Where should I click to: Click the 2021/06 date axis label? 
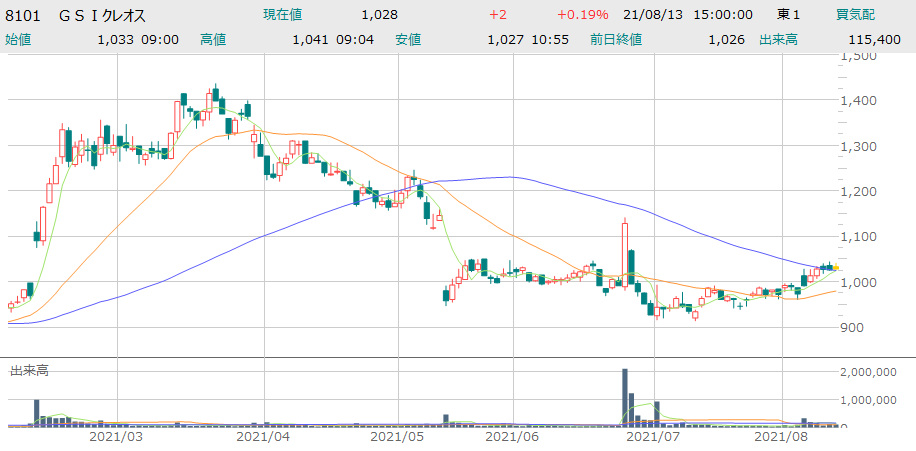[x=512, y=437]
